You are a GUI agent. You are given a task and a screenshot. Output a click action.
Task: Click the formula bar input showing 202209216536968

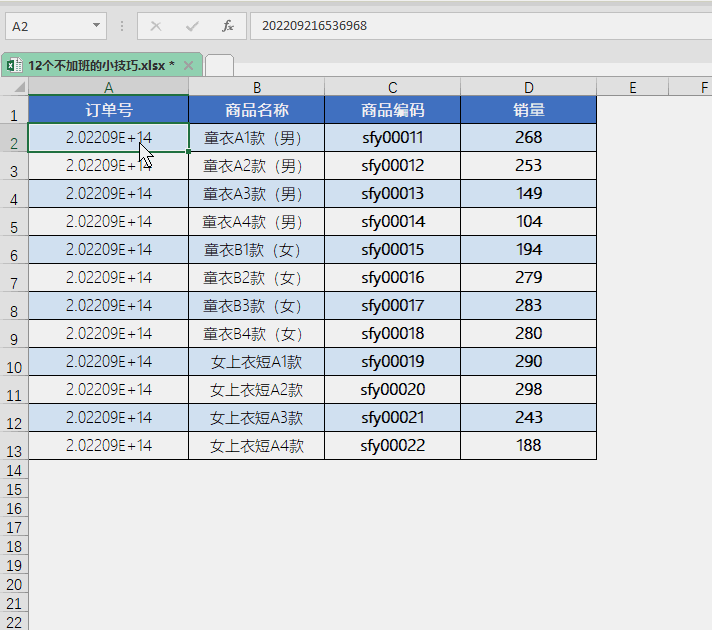[480, 25]
